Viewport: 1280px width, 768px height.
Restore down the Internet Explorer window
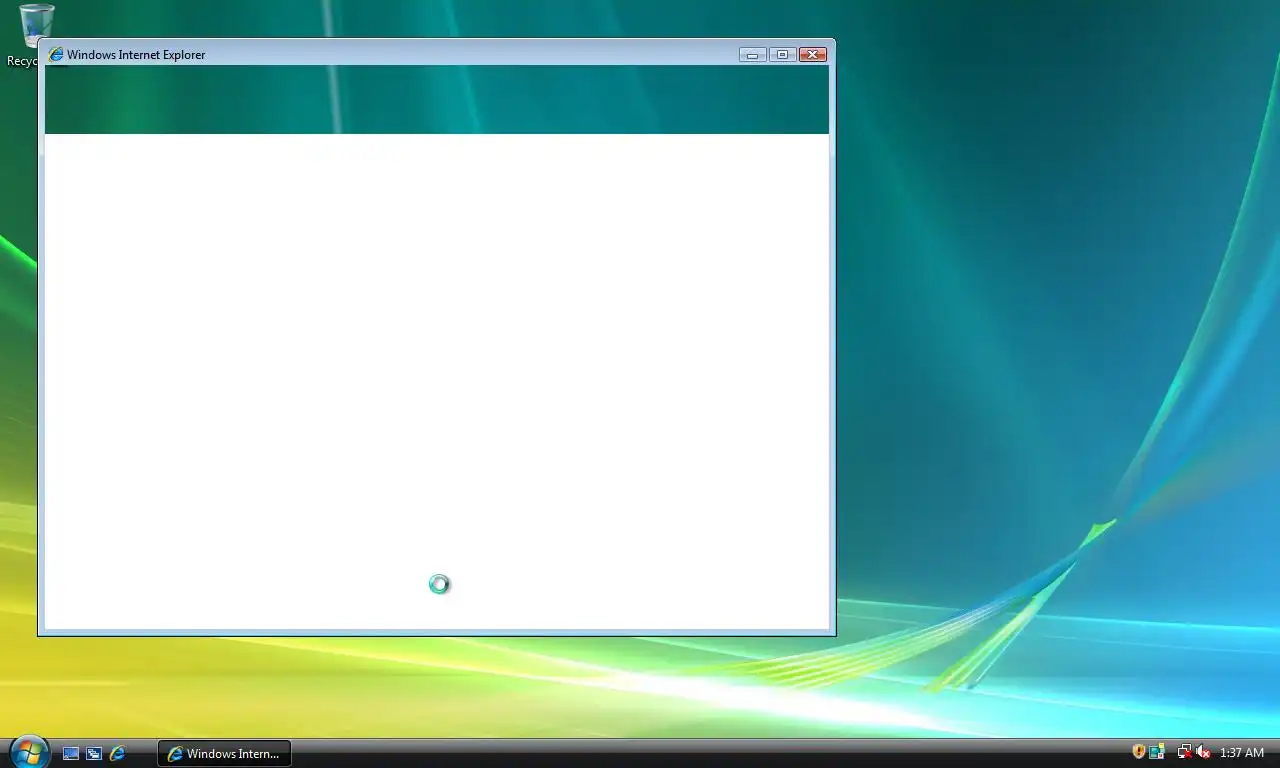pyautogui.click(x=782, y=55)
